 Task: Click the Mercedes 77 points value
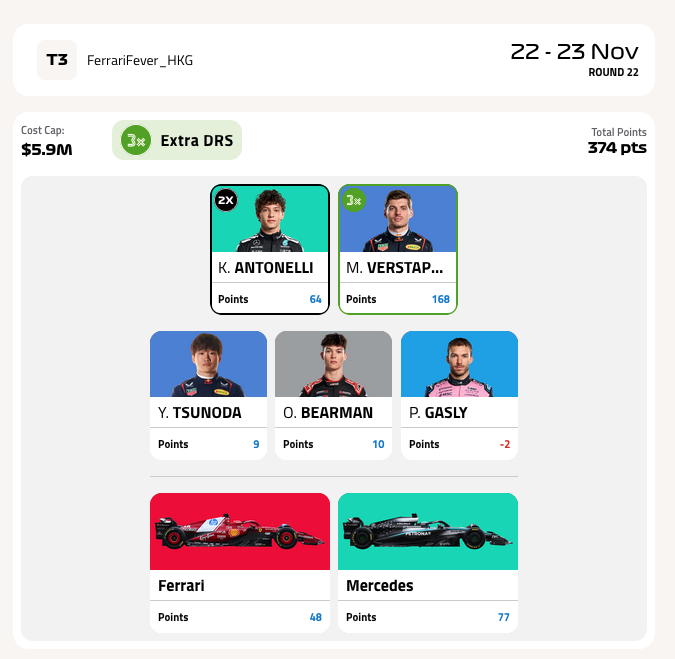[x=504, y=617]
